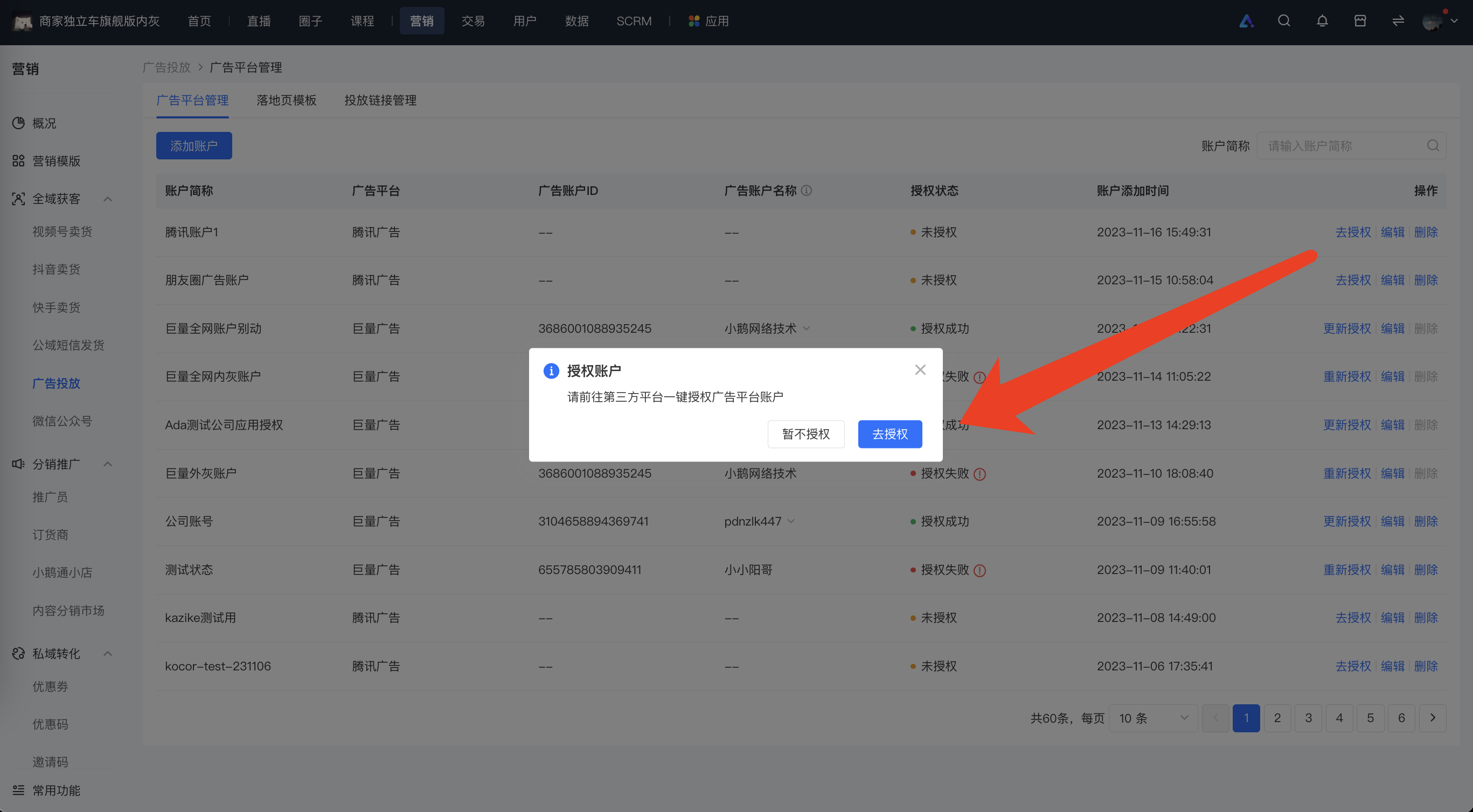Click next page arrow in pagination
The image size is (1473, 812).
(x=1433, y=718)
